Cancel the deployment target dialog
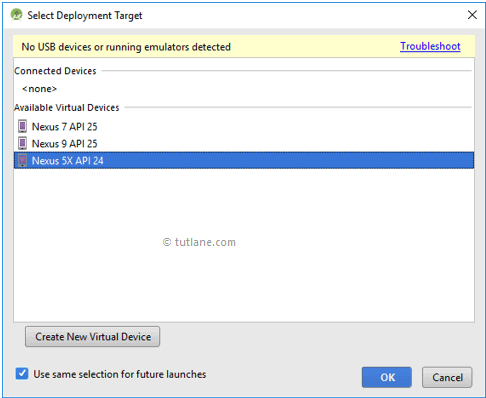This screenshot has width=486, height=398. pyautogui.click(x=447, y=377)
